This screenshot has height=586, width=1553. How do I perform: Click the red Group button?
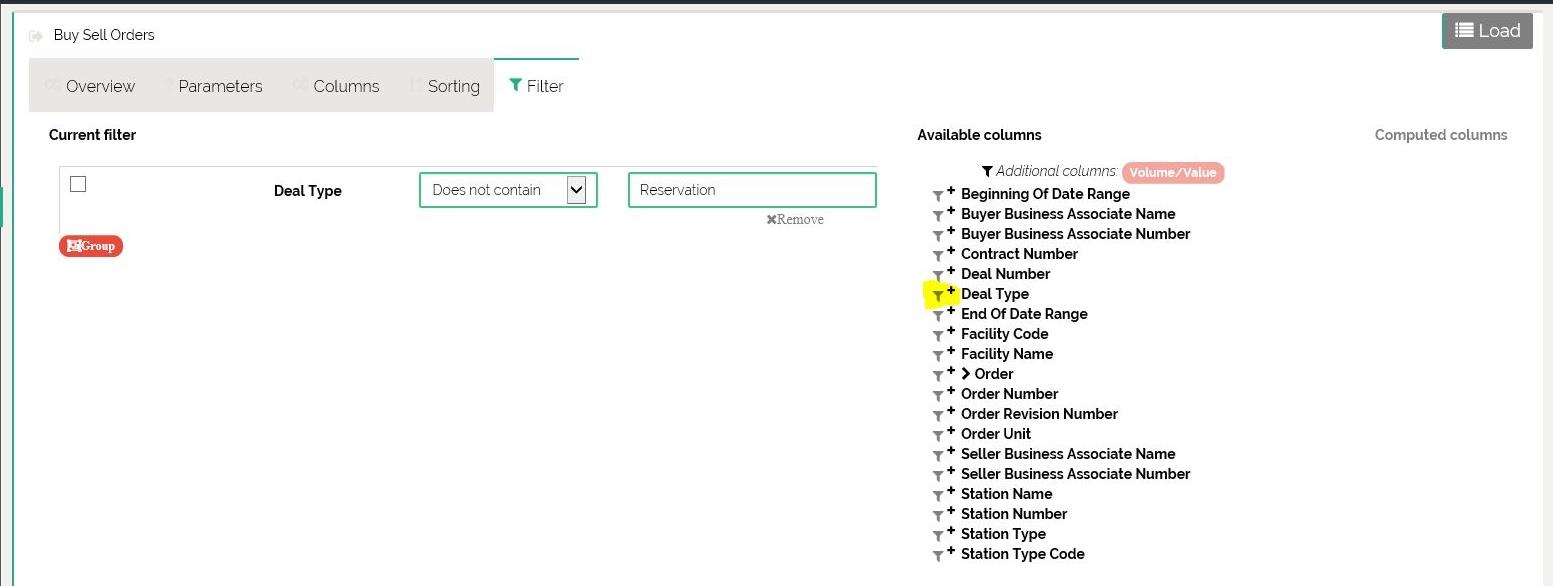pos(91,246)
